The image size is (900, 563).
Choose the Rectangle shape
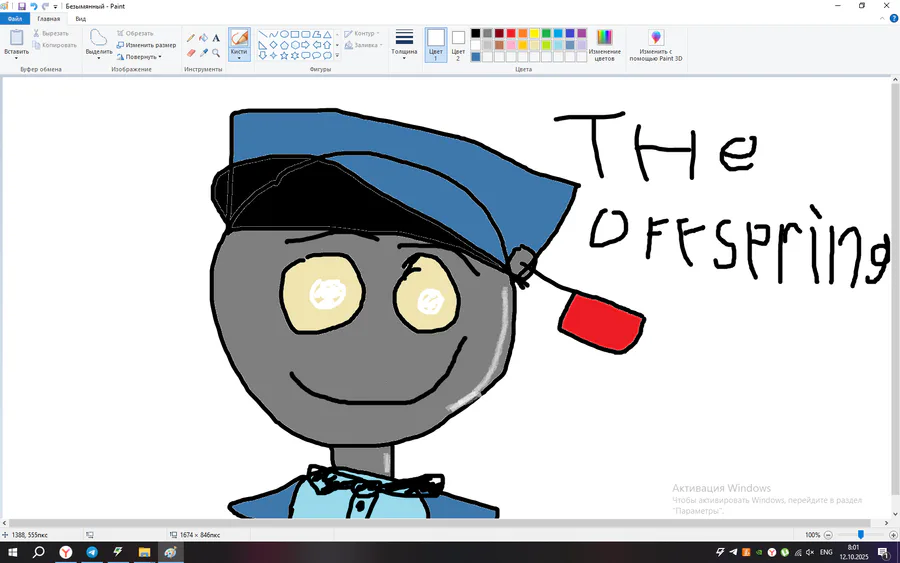(295, 34)
